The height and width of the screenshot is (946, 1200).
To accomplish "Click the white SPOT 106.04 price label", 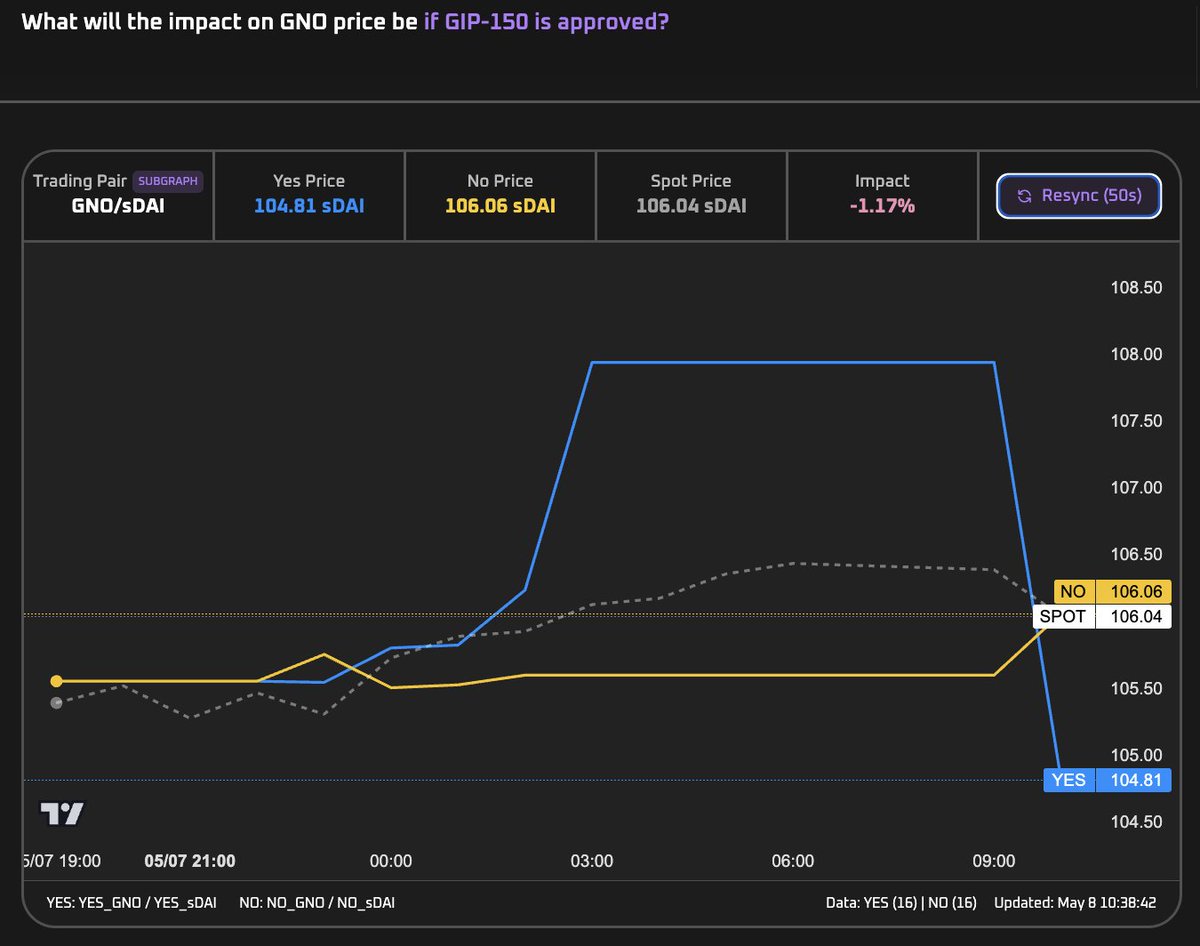I will pyautogui.click(x=1102, y=616).
